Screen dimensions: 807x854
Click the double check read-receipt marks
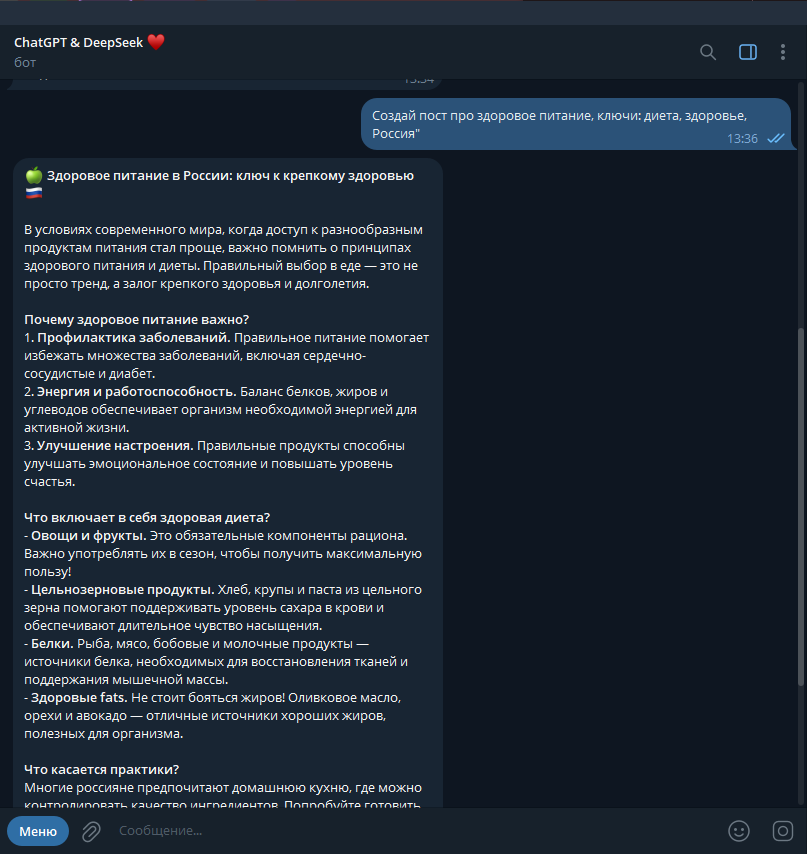[775, 138]
